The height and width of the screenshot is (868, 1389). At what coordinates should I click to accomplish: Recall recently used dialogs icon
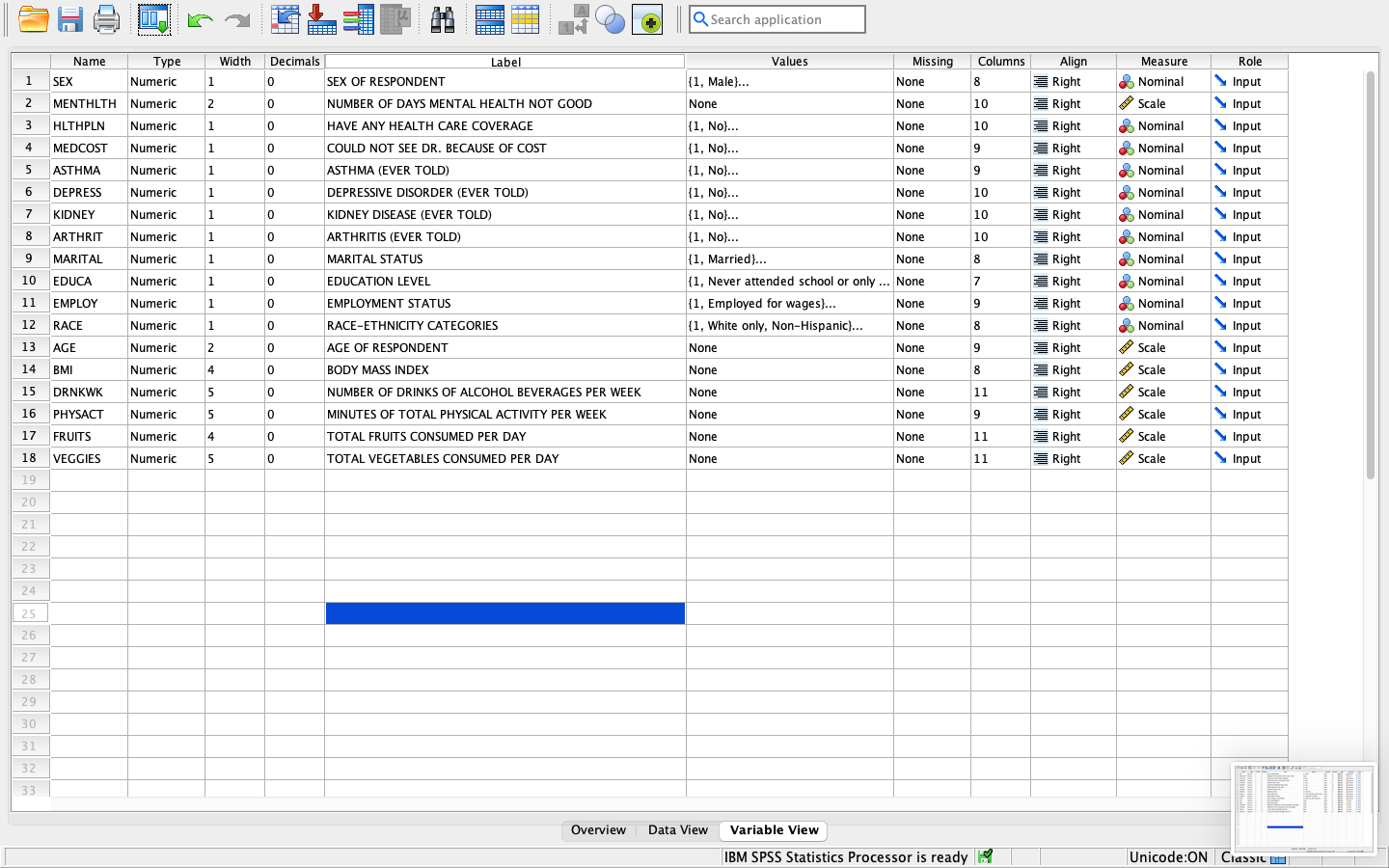(x=154, y=19)
